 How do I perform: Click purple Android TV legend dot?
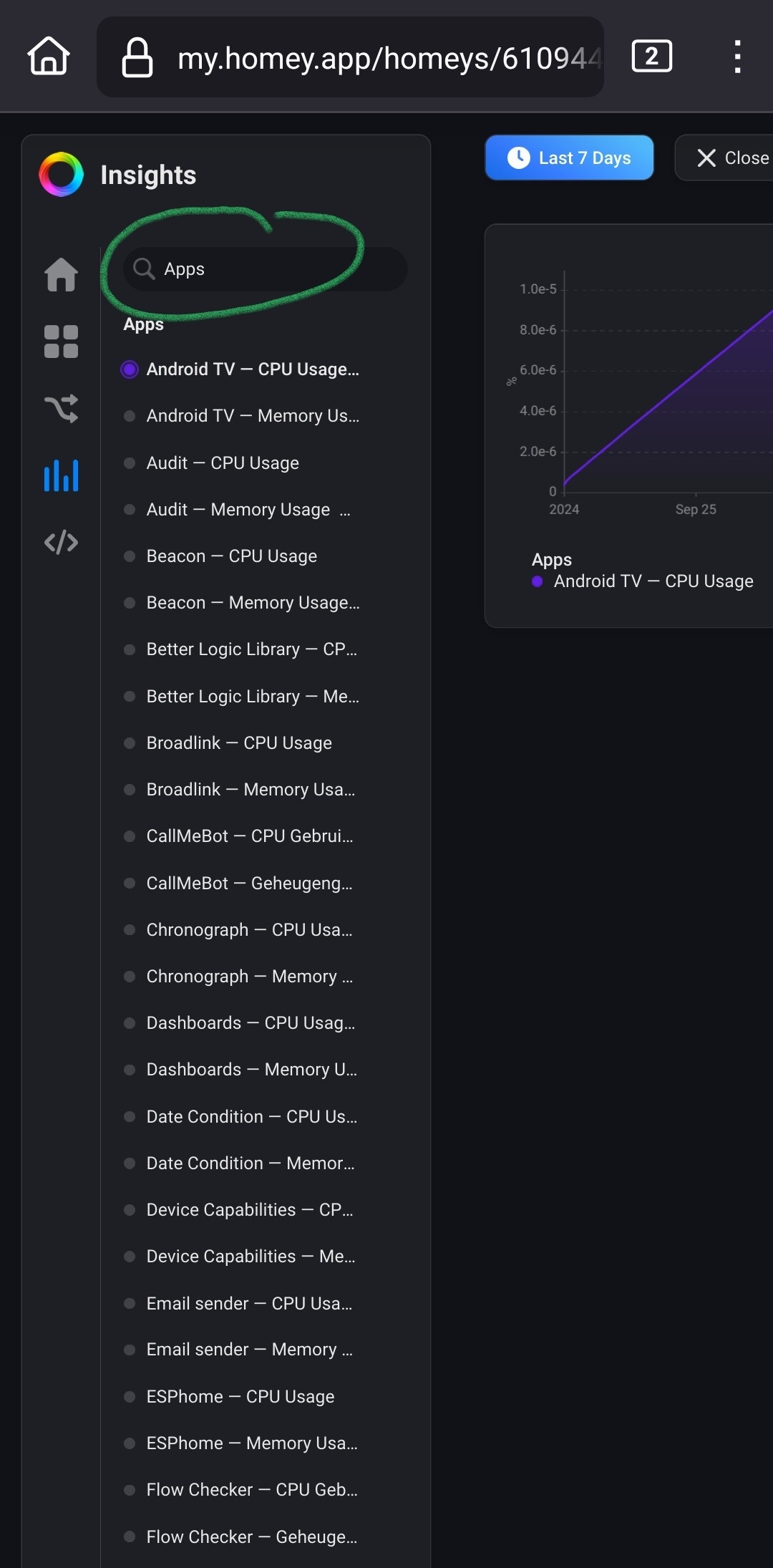(x=538, y=581)
